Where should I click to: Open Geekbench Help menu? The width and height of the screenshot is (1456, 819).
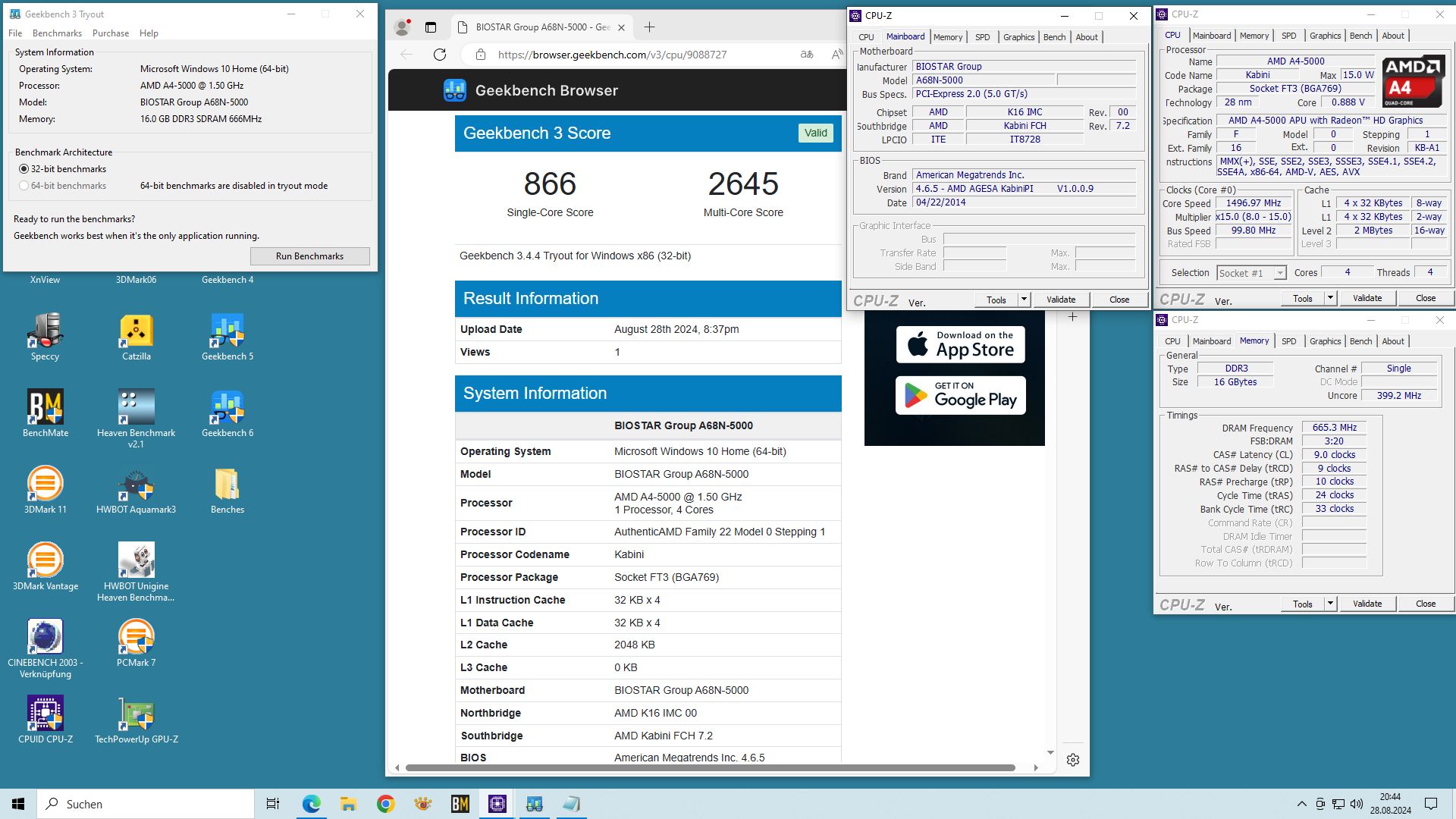pos(149,33)
